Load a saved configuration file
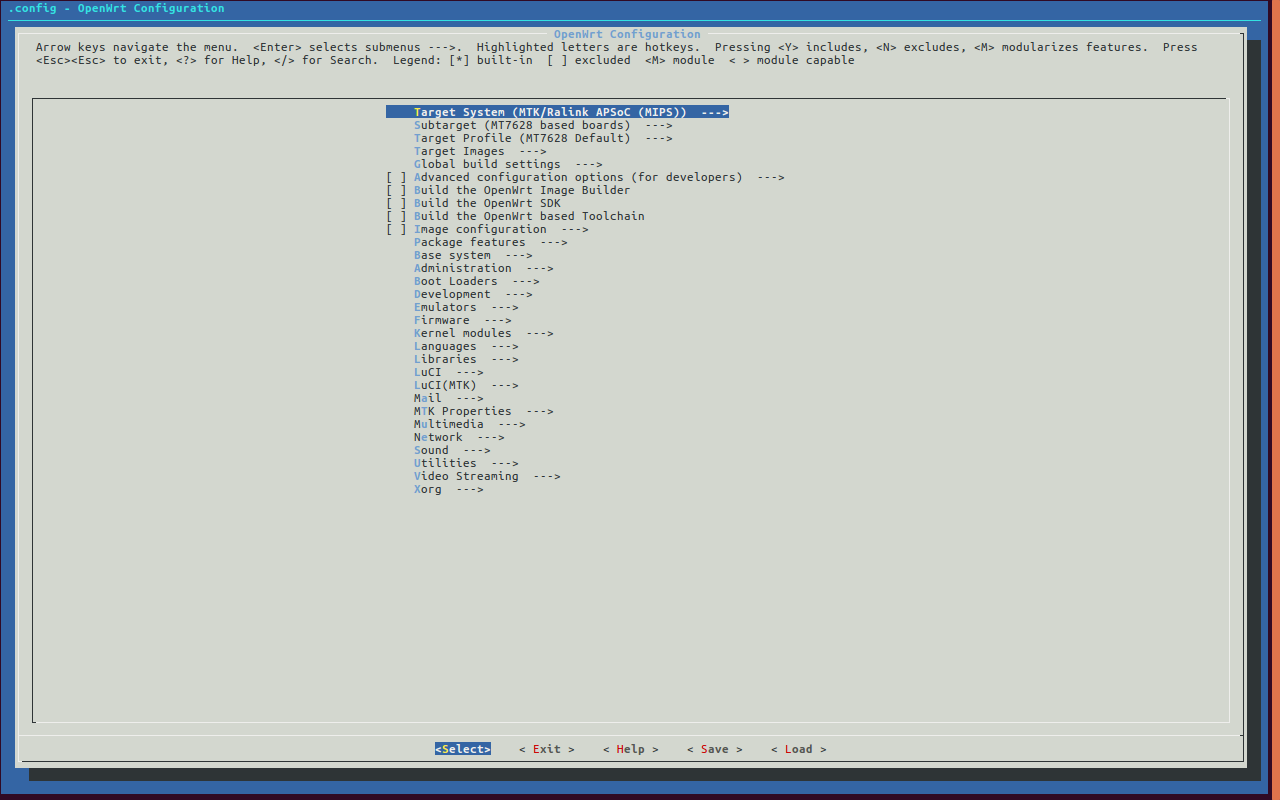1280x800 pixels. click(x=797, y=748)
